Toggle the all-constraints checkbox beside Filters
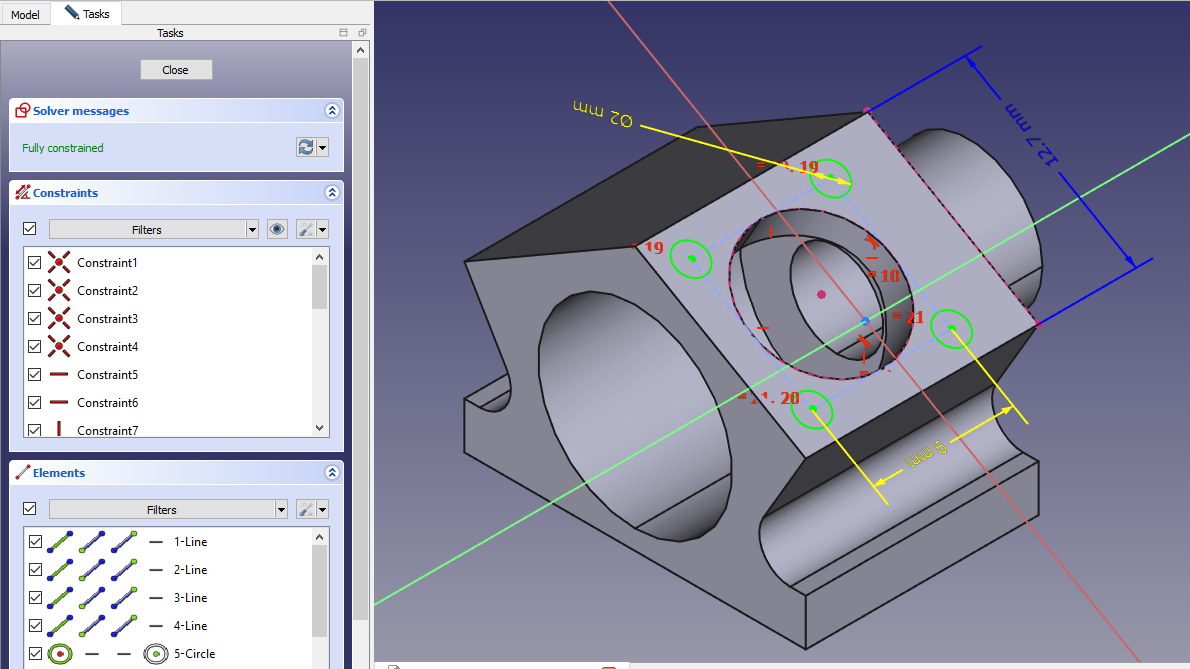The width and height of the screenshot is (1190, 669). click(30, 230)
